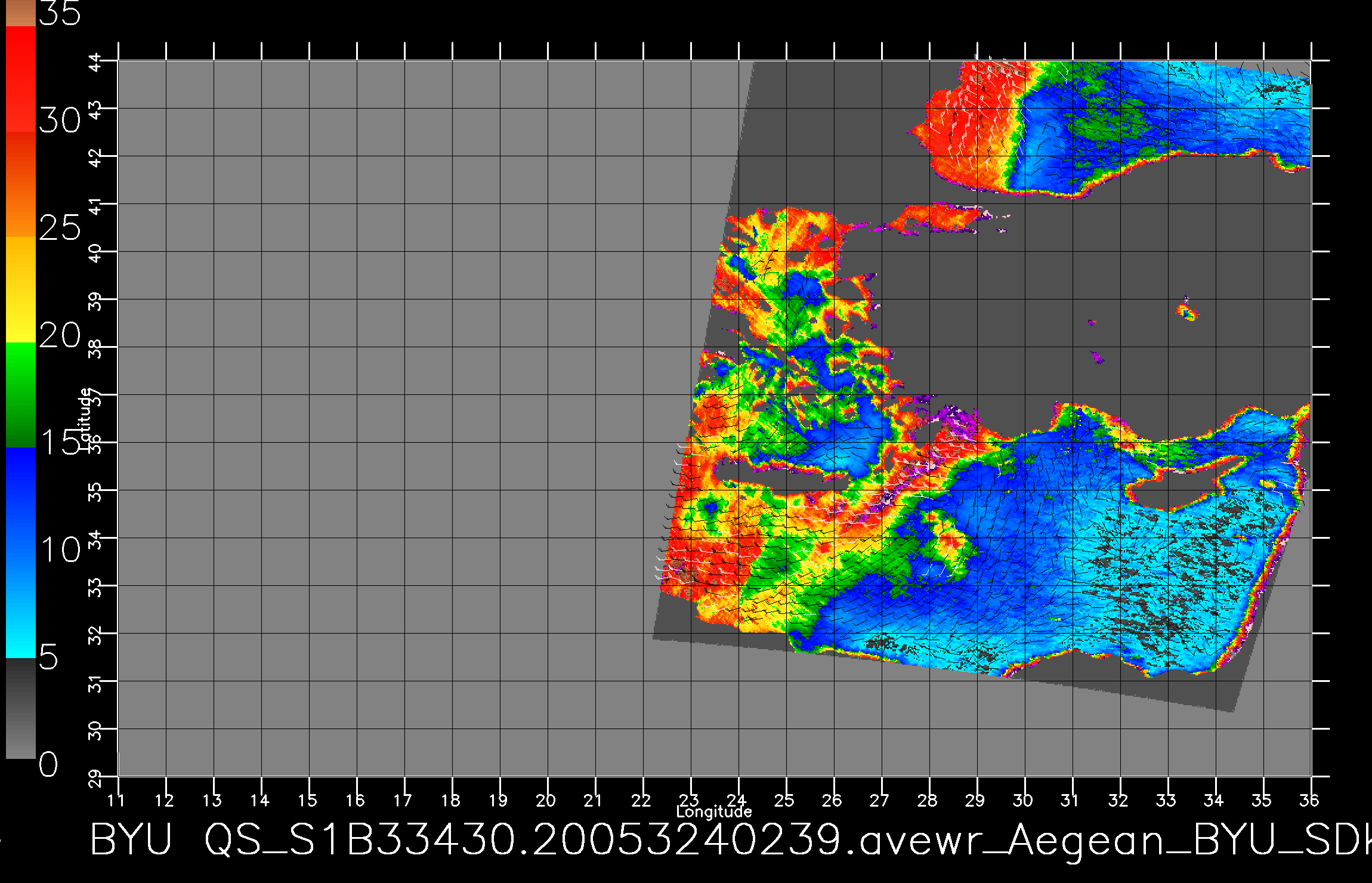
Task: Click longitude tick label 26
Action: (832, 800)
